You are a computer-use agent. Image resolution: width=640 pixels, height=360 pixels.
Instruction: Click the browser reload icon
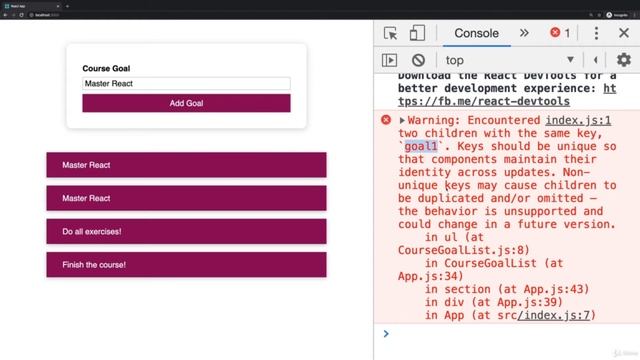(21, 15)
